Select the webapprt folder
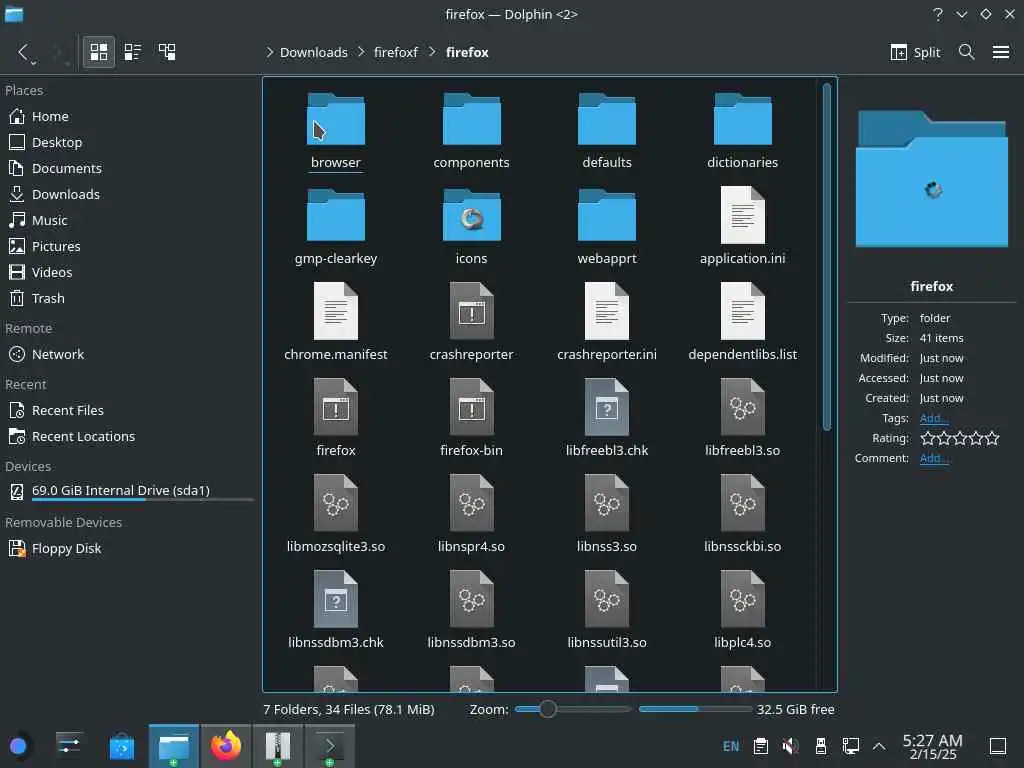 click(607, 227)
